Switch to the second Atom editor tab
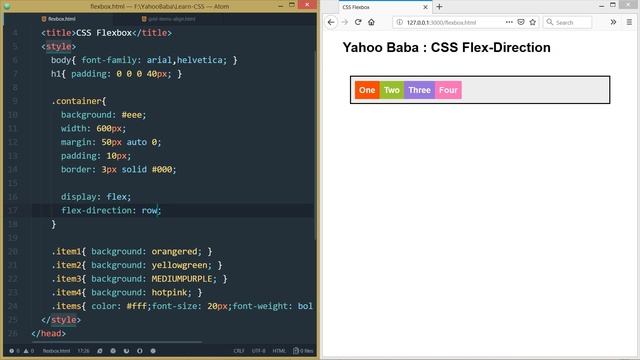This screenshot has width=640, height=360. (x=168, y=19)
